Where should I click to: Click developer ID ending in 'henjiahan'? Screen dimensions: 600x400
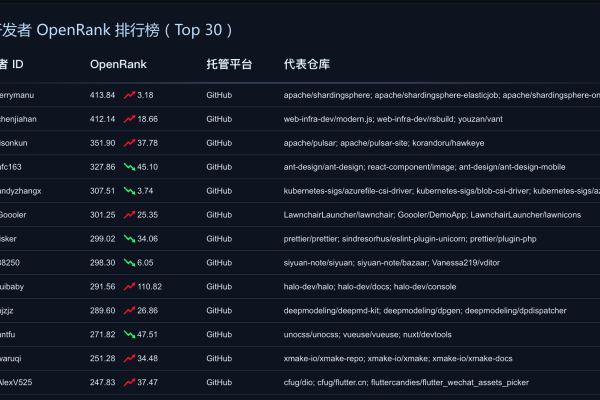coord(18,119)
